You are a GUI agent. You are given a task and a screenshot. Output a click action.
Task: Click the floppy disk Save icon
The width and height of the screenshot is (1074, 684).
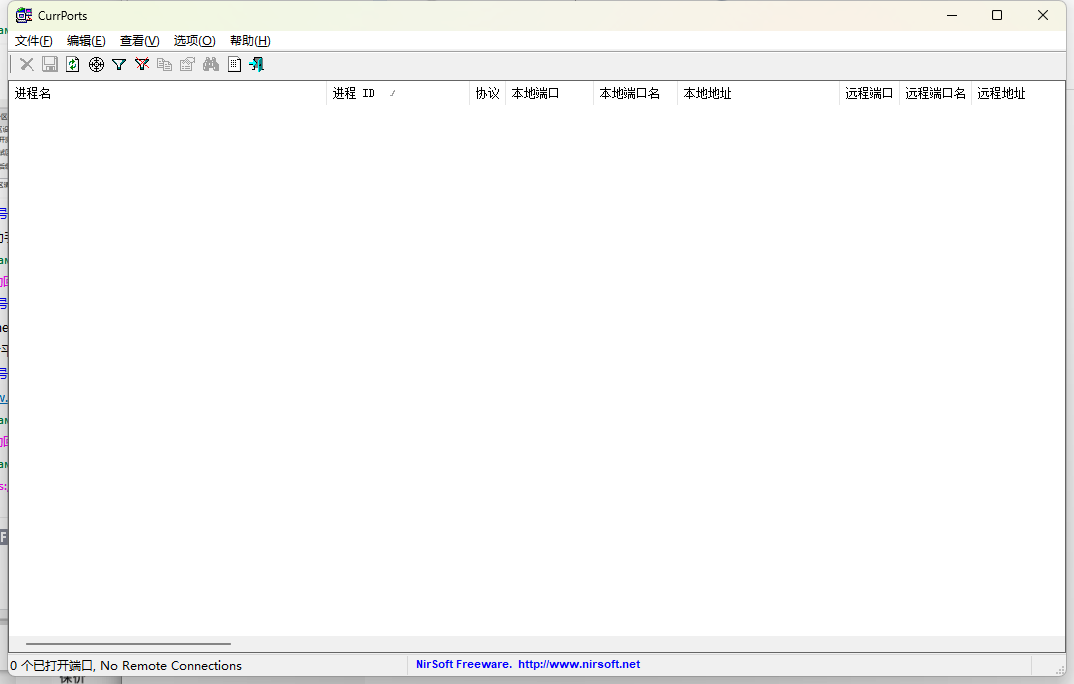pyautogui.click(x=50, y=64)
